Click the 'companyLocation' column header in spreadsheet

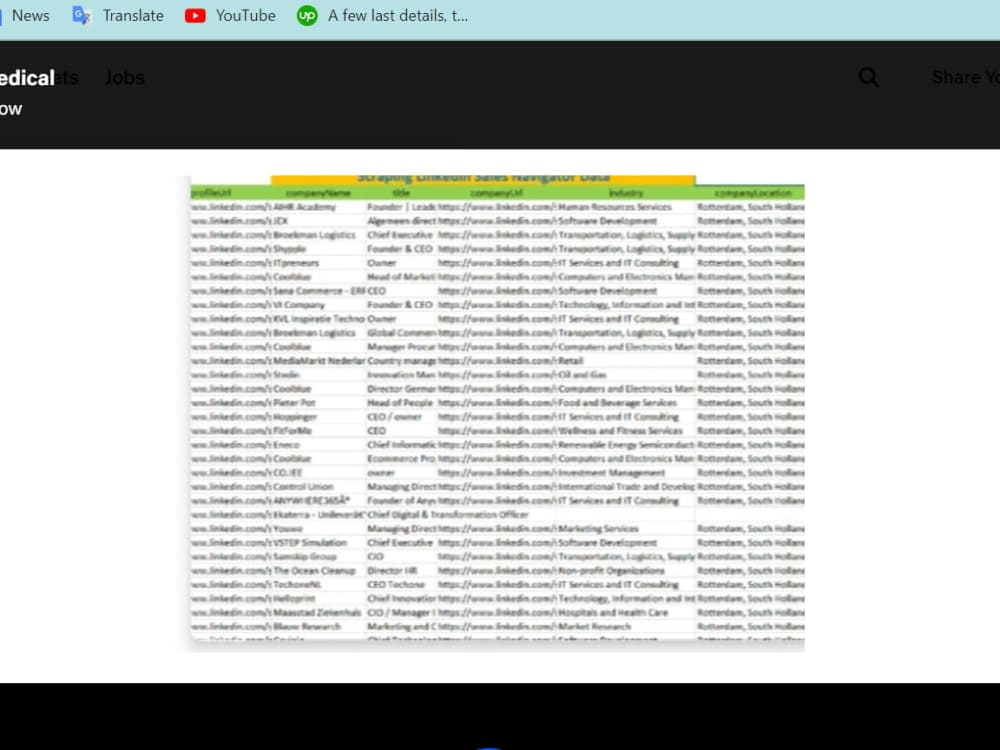pos(753,193)
